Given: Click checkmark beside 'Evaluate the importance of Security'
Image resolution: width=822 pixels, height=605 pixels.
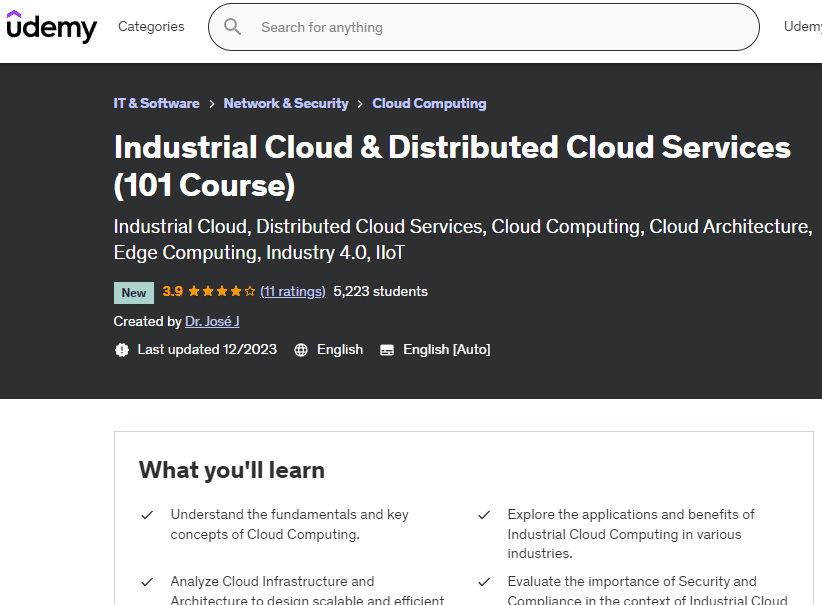Looking at the screenshot, I should click(x=484, y=582).
